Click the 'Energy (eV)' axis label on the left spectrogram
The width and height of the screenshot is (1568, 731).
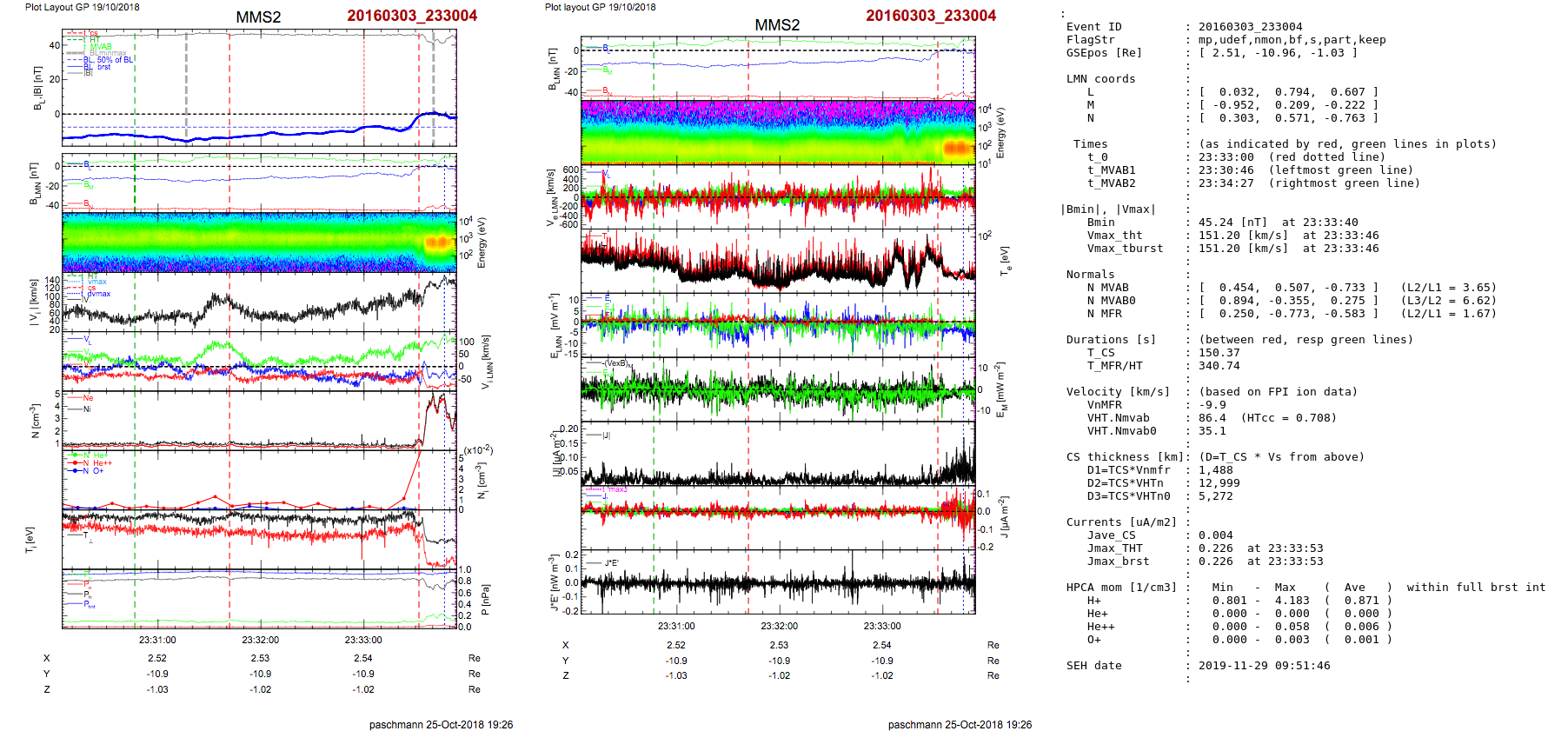482,243
